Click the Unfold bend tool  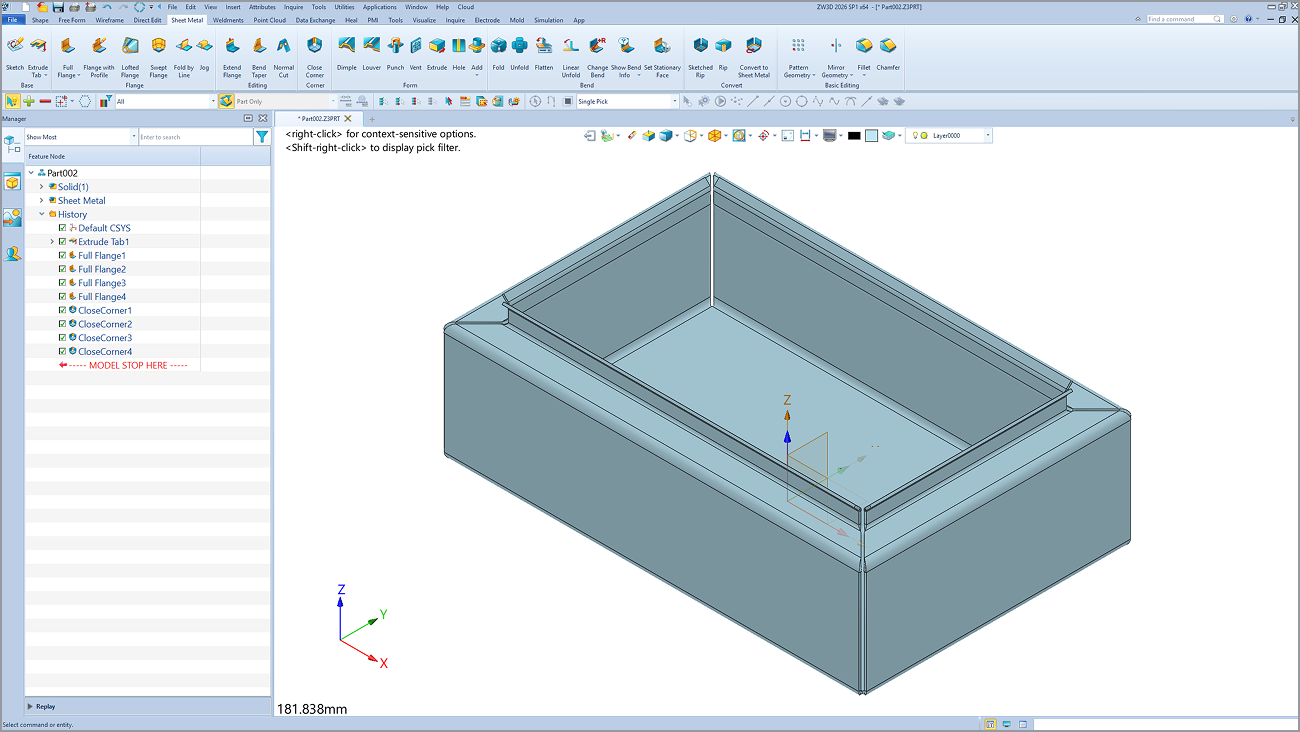click(519, 47)
